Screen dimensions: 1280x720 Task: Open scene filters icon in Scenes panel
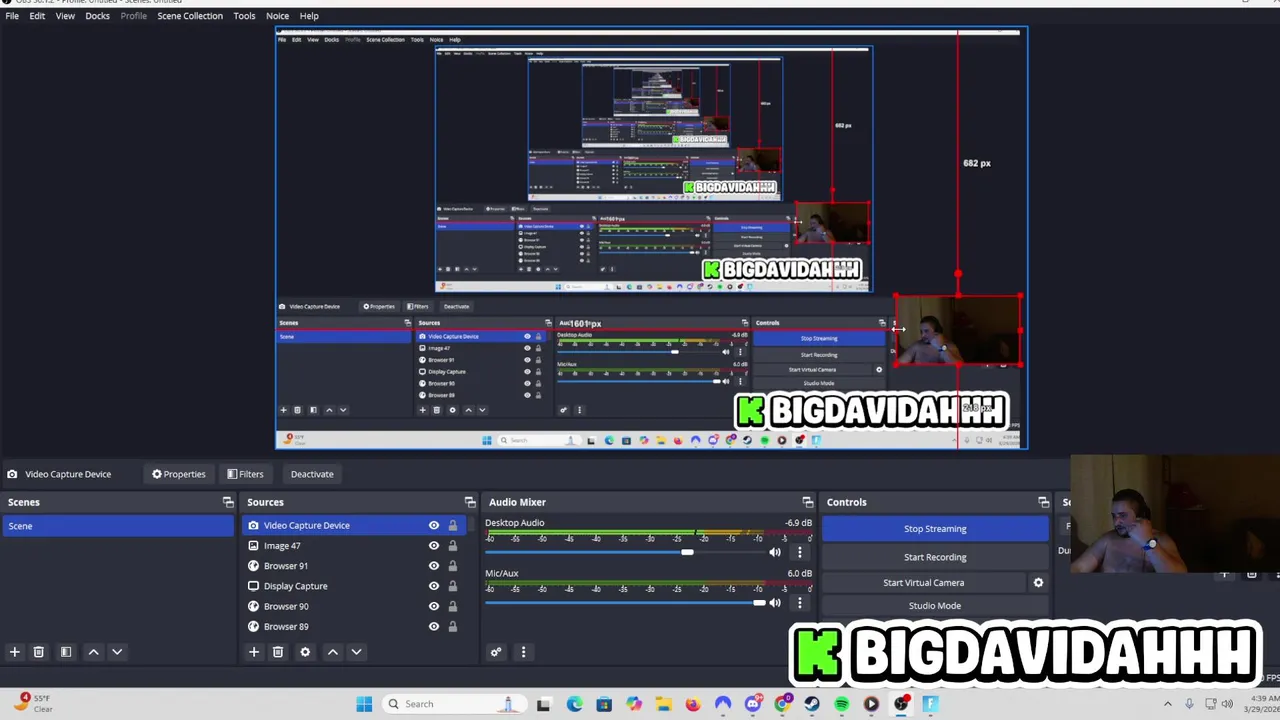(x=66, y=652)
